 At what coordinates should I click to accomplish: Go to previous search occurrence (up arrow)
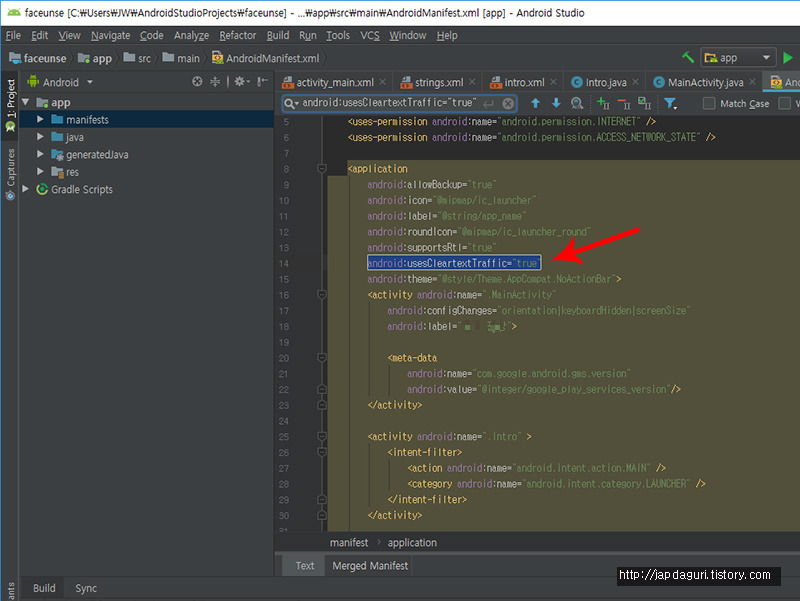click(535, 103)
